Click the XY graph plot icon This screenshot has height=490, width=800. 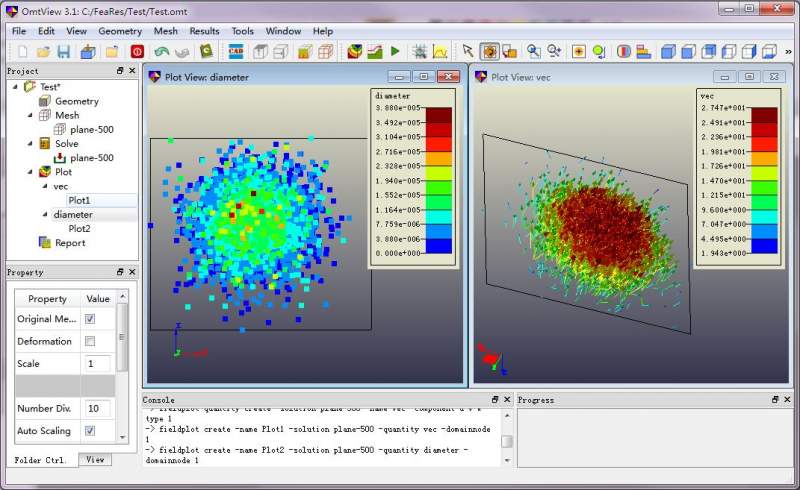pyautogui.click(x=440, y=51)
